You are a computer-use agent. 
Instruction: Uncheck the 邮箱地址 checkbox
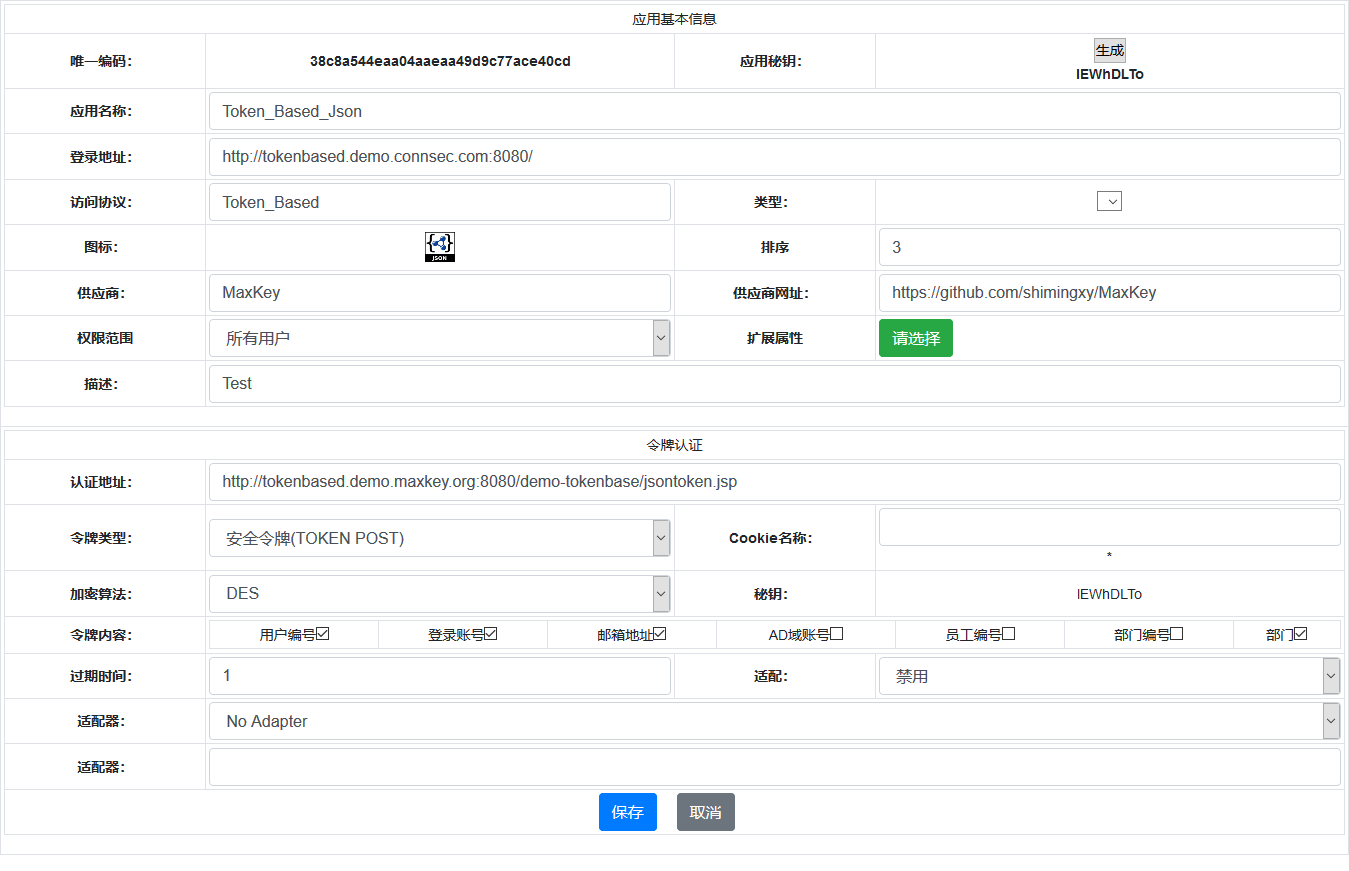click(x=660, y=634)
